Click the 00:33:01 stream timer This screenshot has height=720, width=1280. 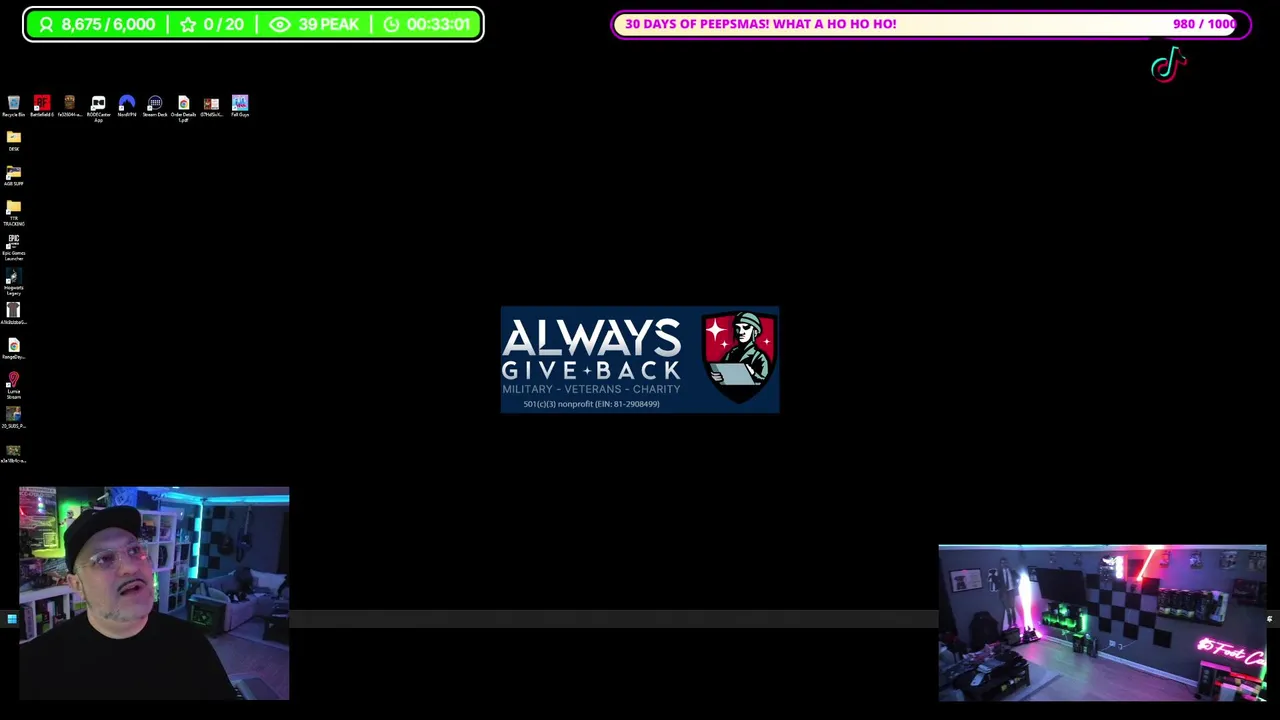427,24
